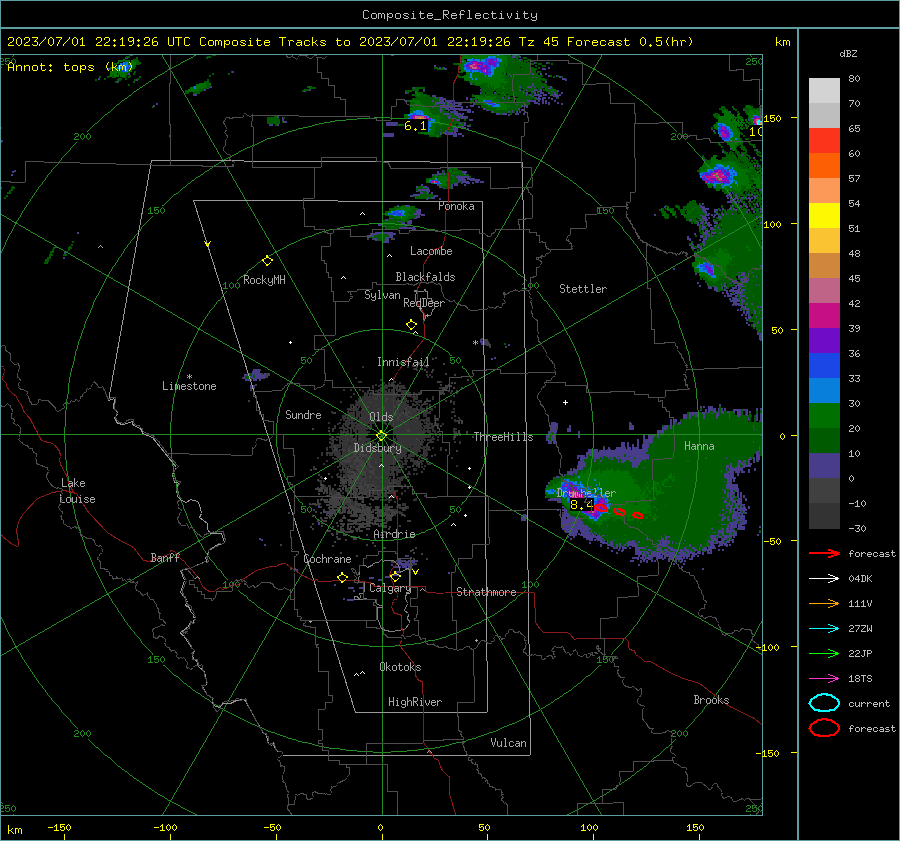Click the Strathmore town label

pos(486,592)
